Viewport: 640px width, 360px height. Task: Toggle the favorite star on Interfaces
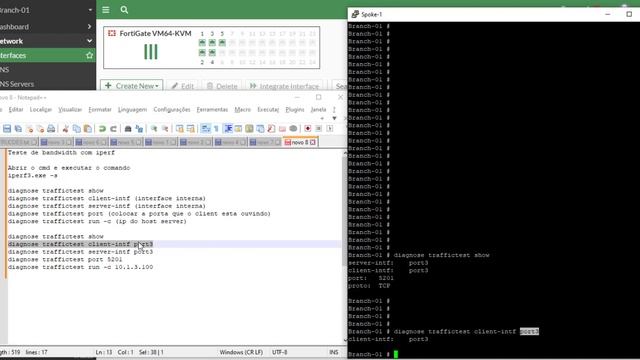(89, 55)
